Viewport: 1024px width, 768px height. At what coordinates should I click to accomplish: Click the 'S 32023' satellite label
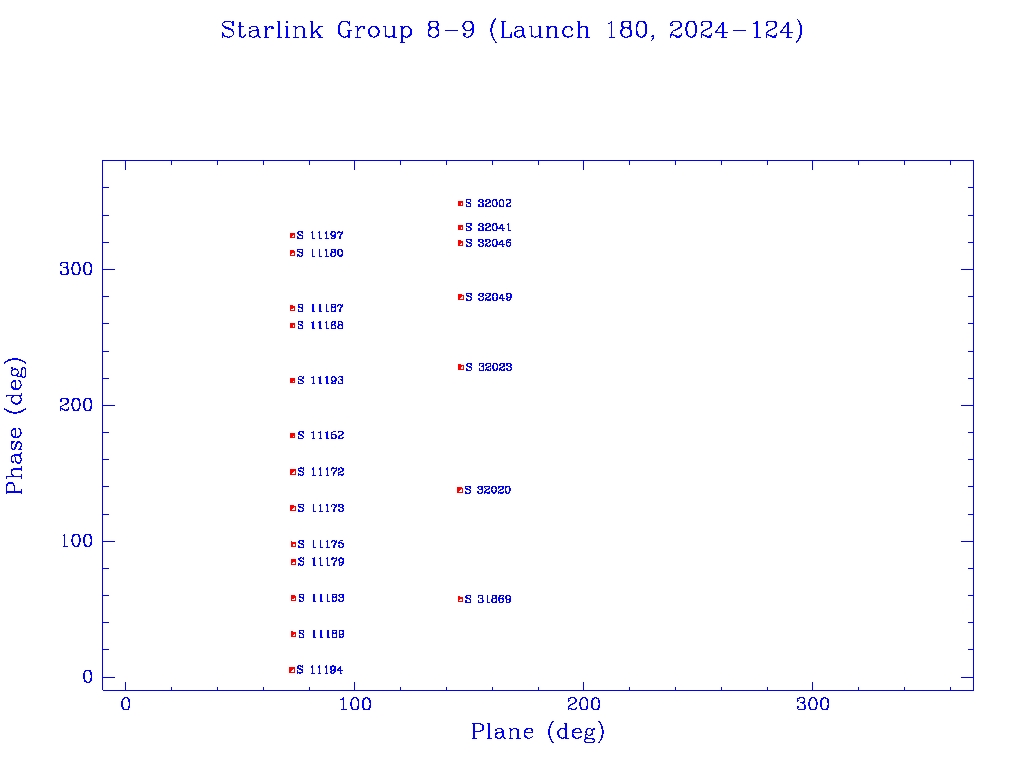(488, 367)
